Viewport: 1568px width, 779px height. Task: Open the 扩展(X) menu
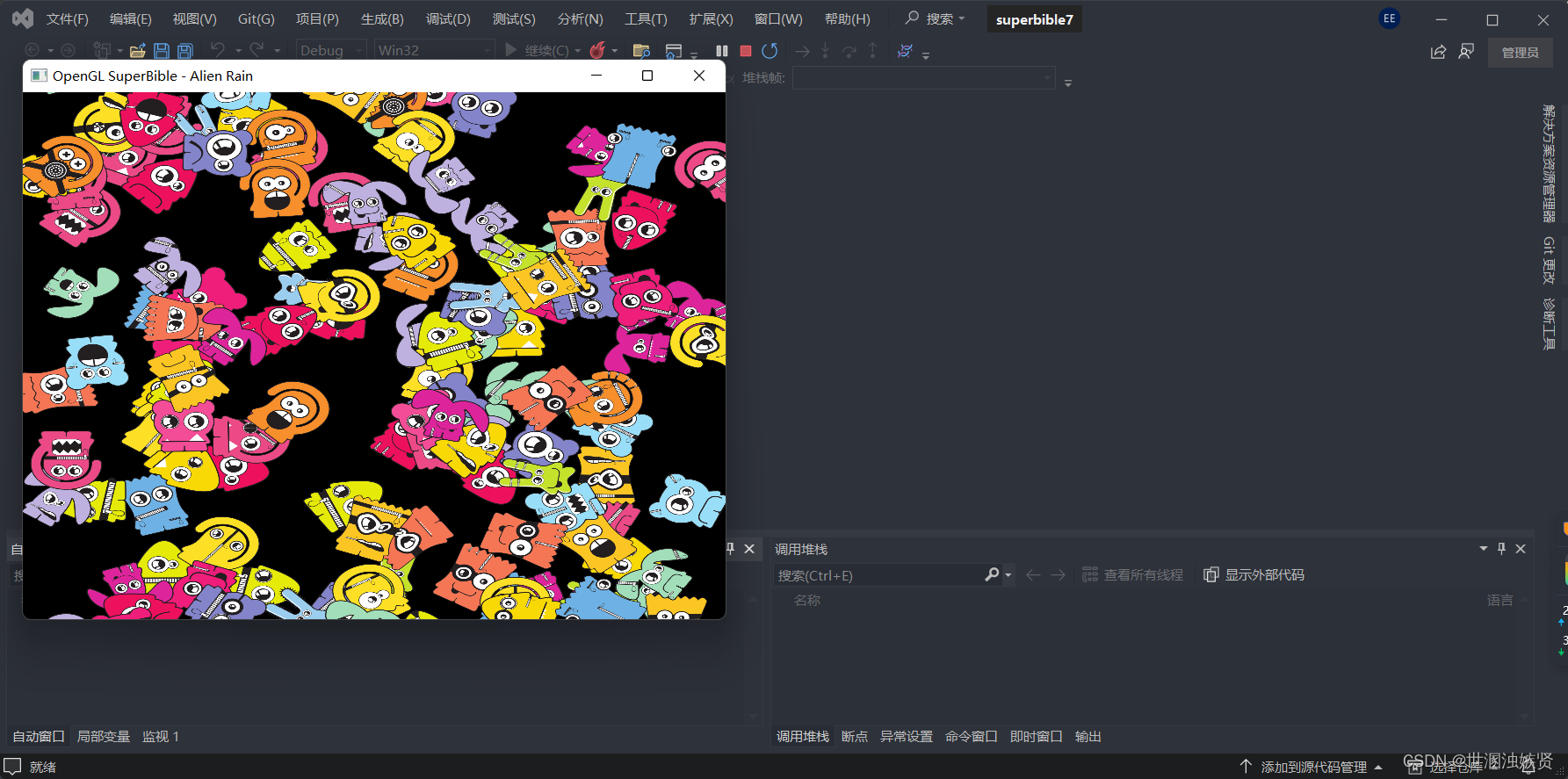(x=711, y=18)
